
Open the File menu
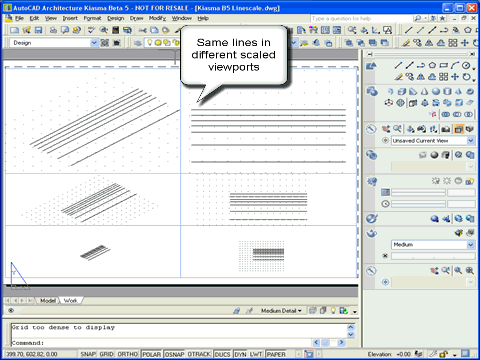click(19, 18)
